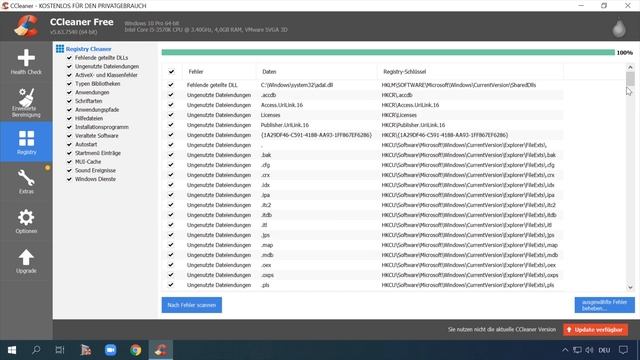Open the network icon in system tray

click(577, 350)
